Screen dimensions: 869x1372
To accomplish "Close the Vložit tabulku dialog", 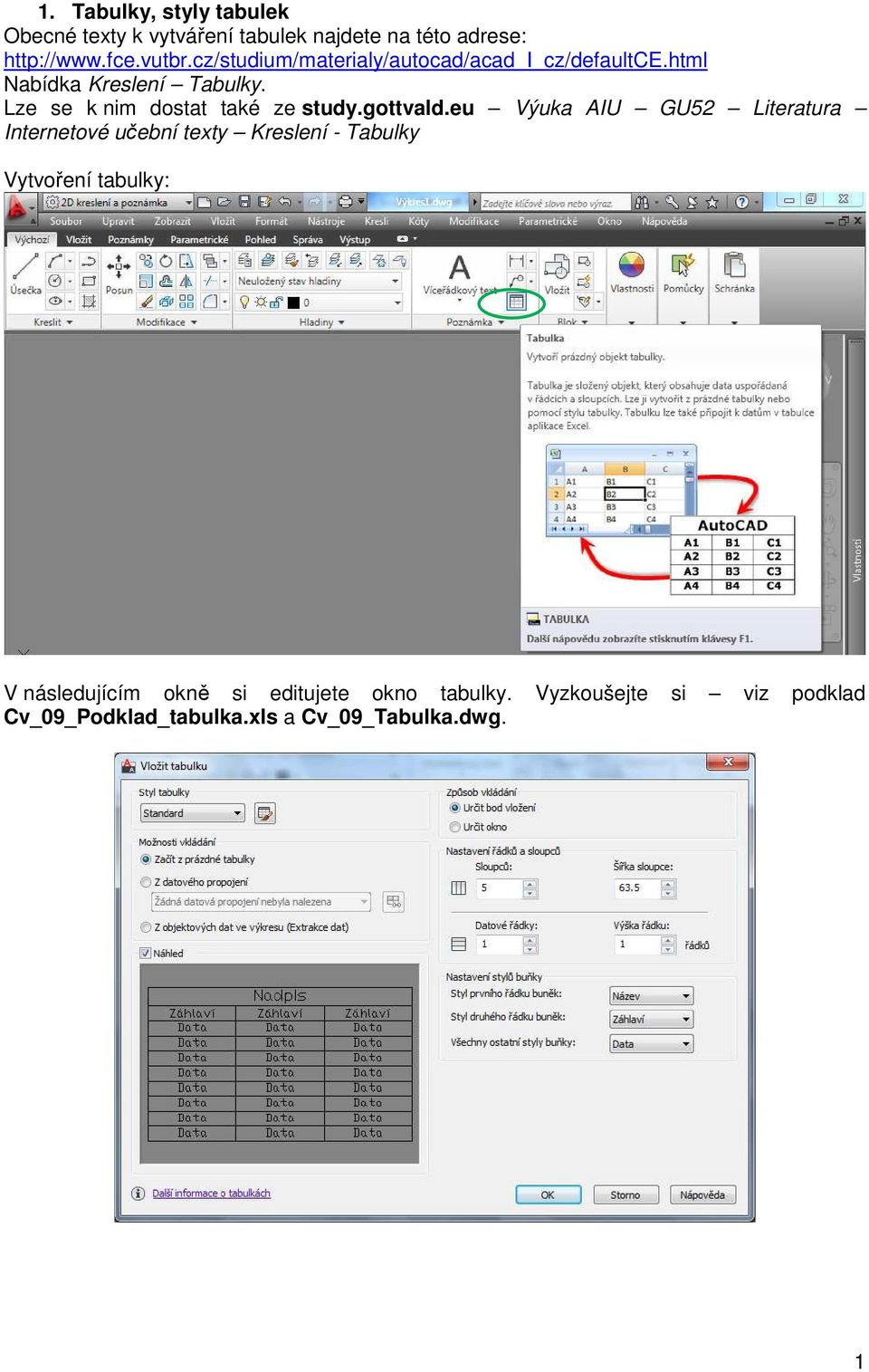I will [728, 763].
